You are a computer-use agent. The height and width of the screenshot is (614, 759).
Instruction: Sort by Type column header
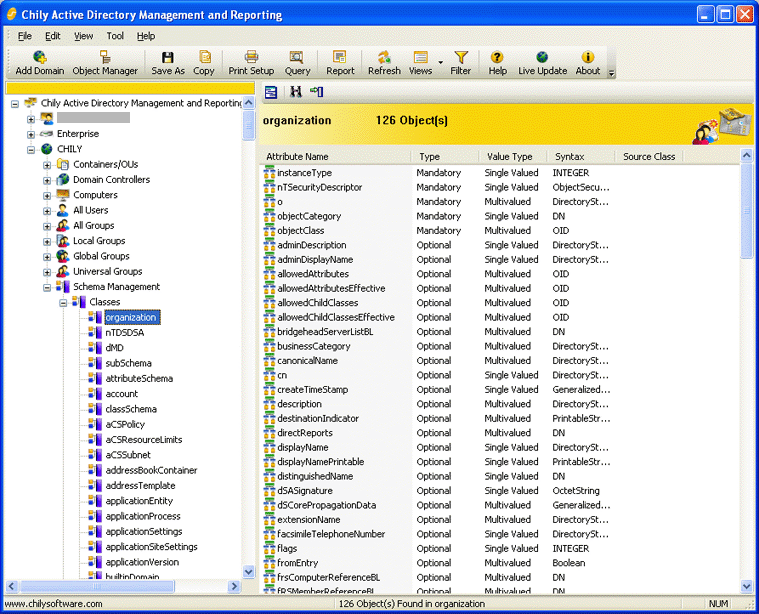445,156
